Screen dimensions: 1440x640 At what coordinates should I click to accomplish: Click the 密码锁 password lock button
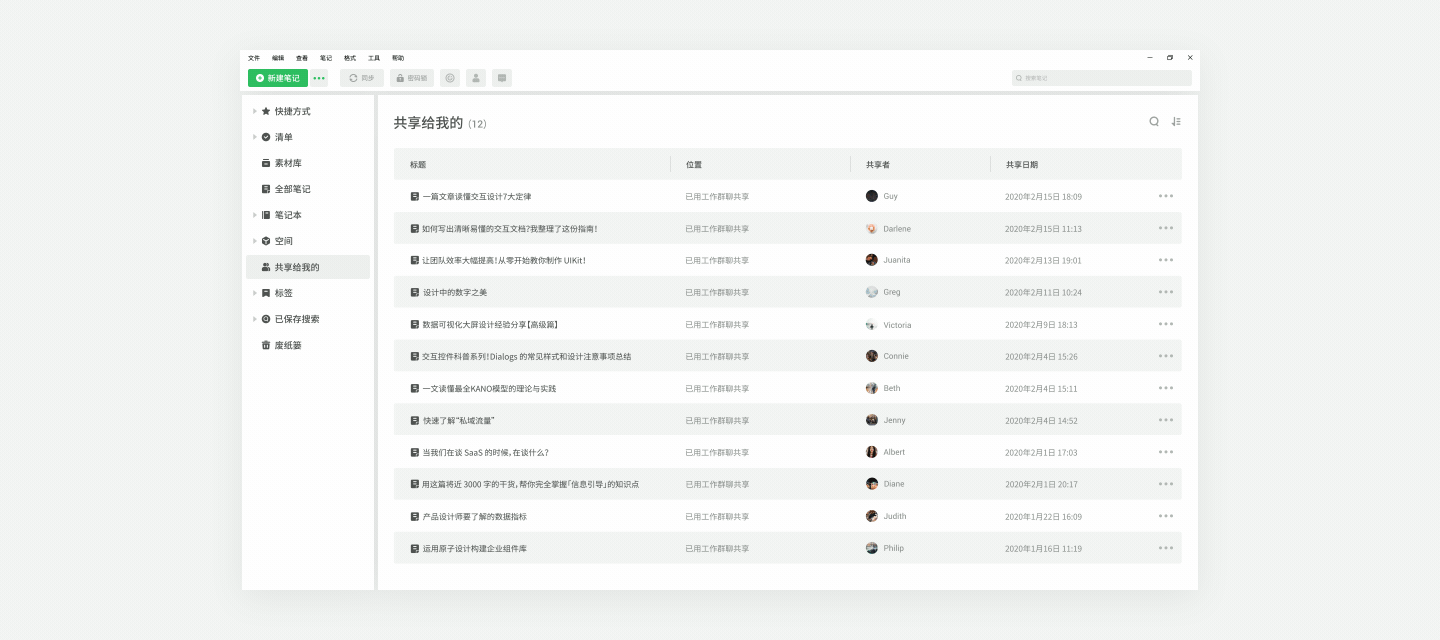[x=412, y=78]
